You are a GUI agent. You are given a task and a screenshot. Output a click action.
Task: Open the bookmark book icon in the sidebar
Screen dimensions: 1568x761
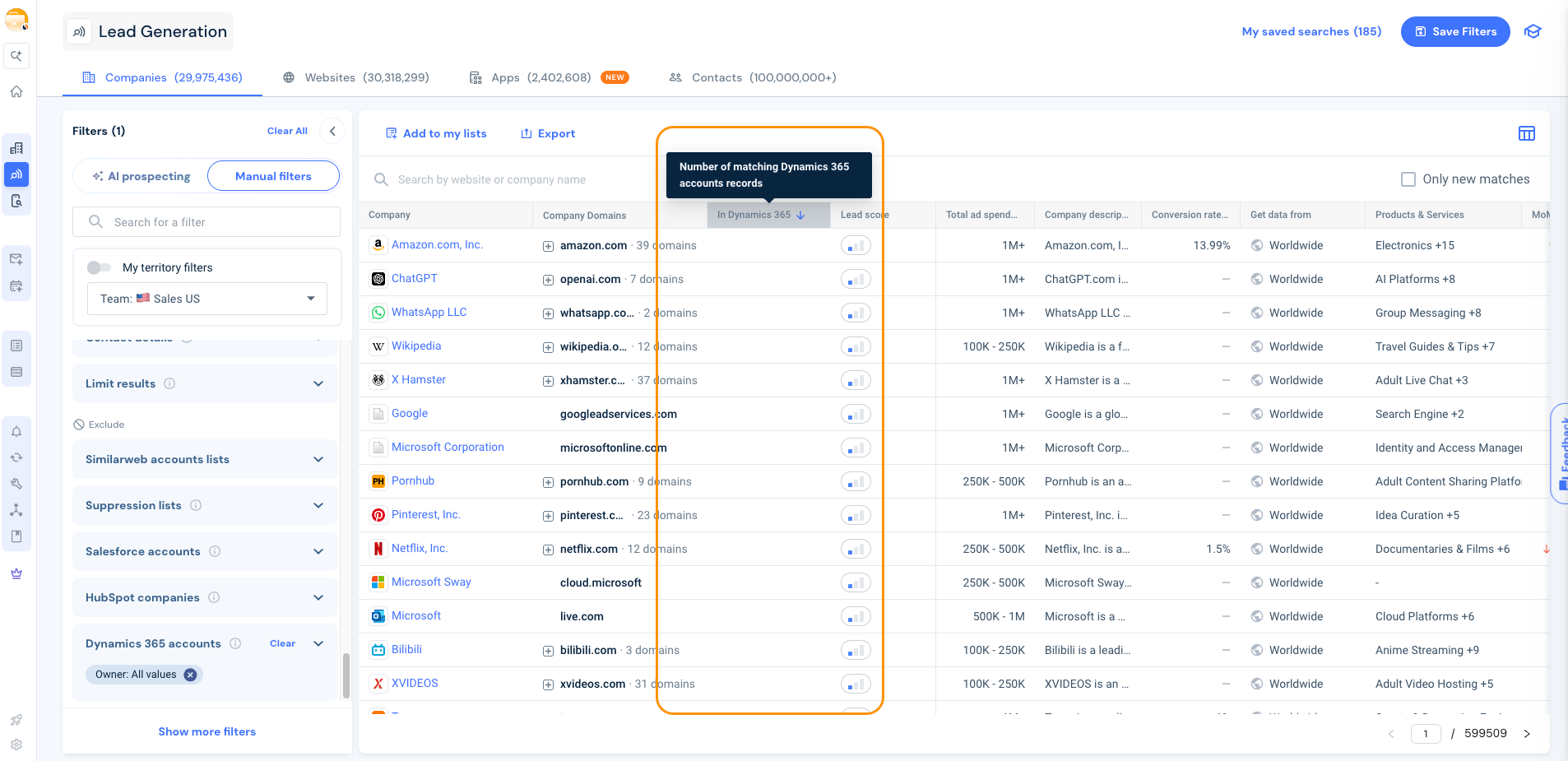(16, 536)
